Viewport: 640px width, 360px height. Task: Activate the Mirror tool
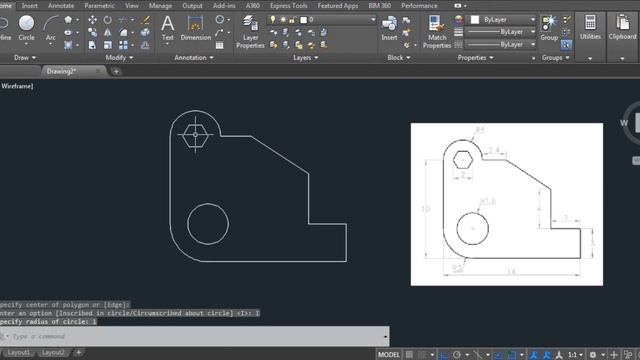(108, 32)
